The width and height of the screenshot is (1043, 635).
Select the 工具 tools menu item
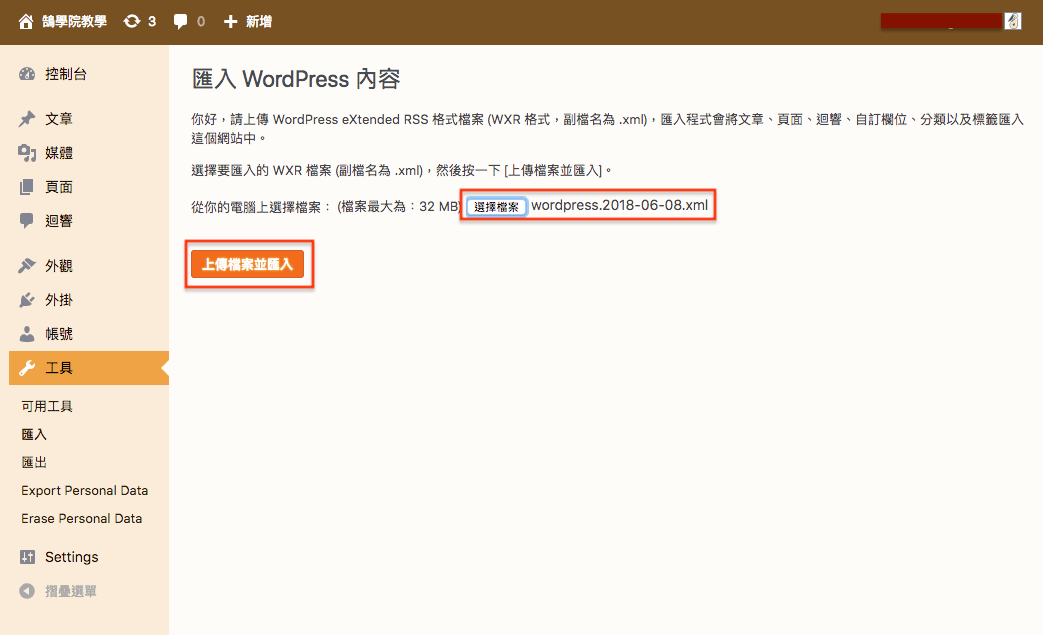pyautogui.click(x=58, y=368)
